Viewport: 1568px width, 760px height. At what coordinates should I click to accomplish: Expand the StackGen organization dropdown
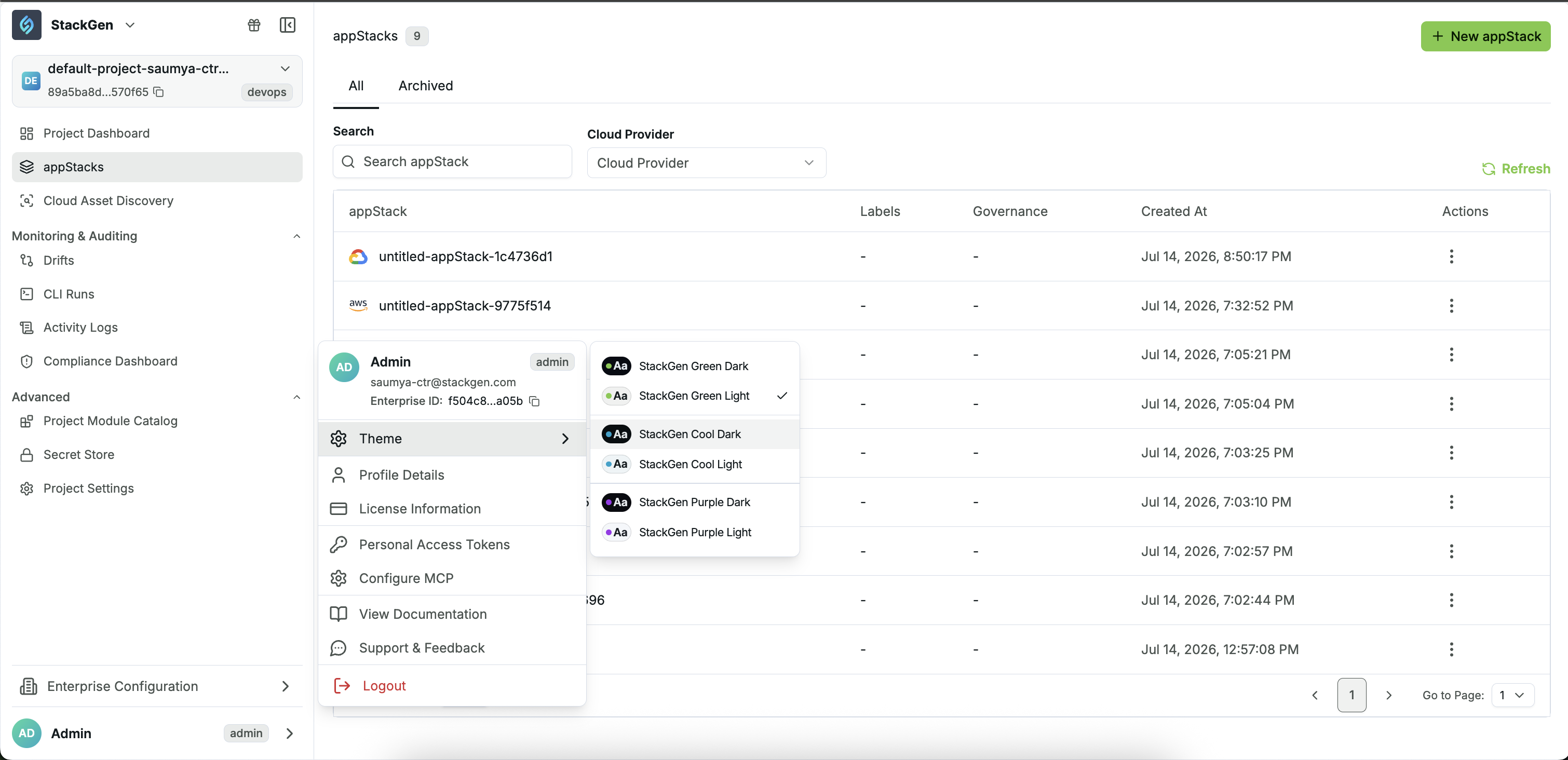coord(130,25)
